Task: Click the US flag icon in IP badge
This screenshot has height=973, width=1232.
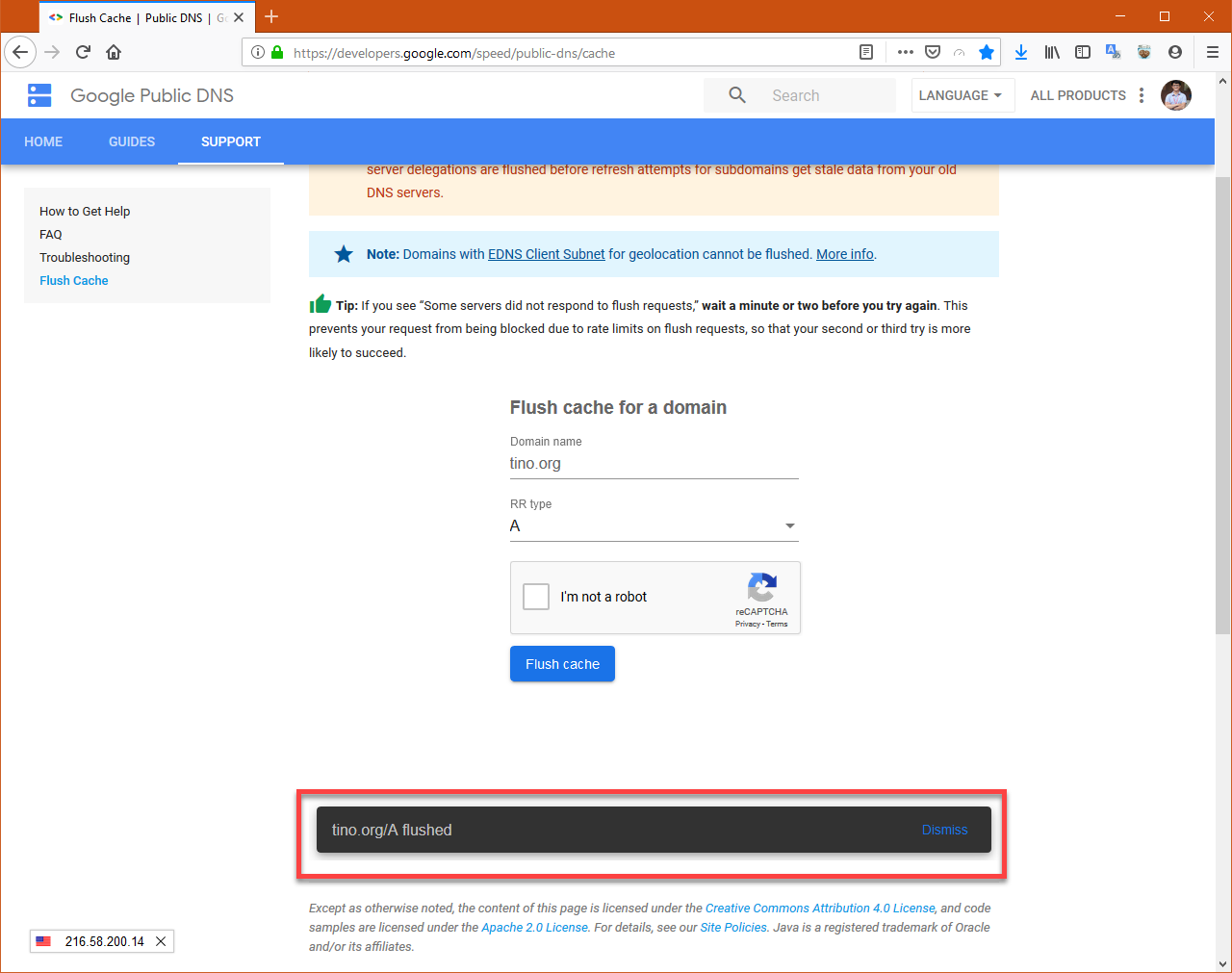Action: pos(43,941)
